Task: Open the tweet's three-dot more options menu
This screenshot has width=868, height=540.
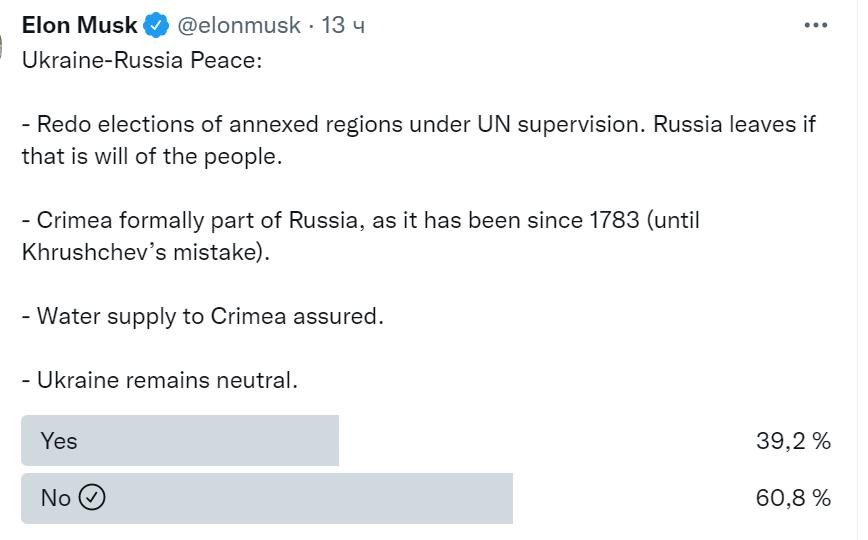Action: 817,26
